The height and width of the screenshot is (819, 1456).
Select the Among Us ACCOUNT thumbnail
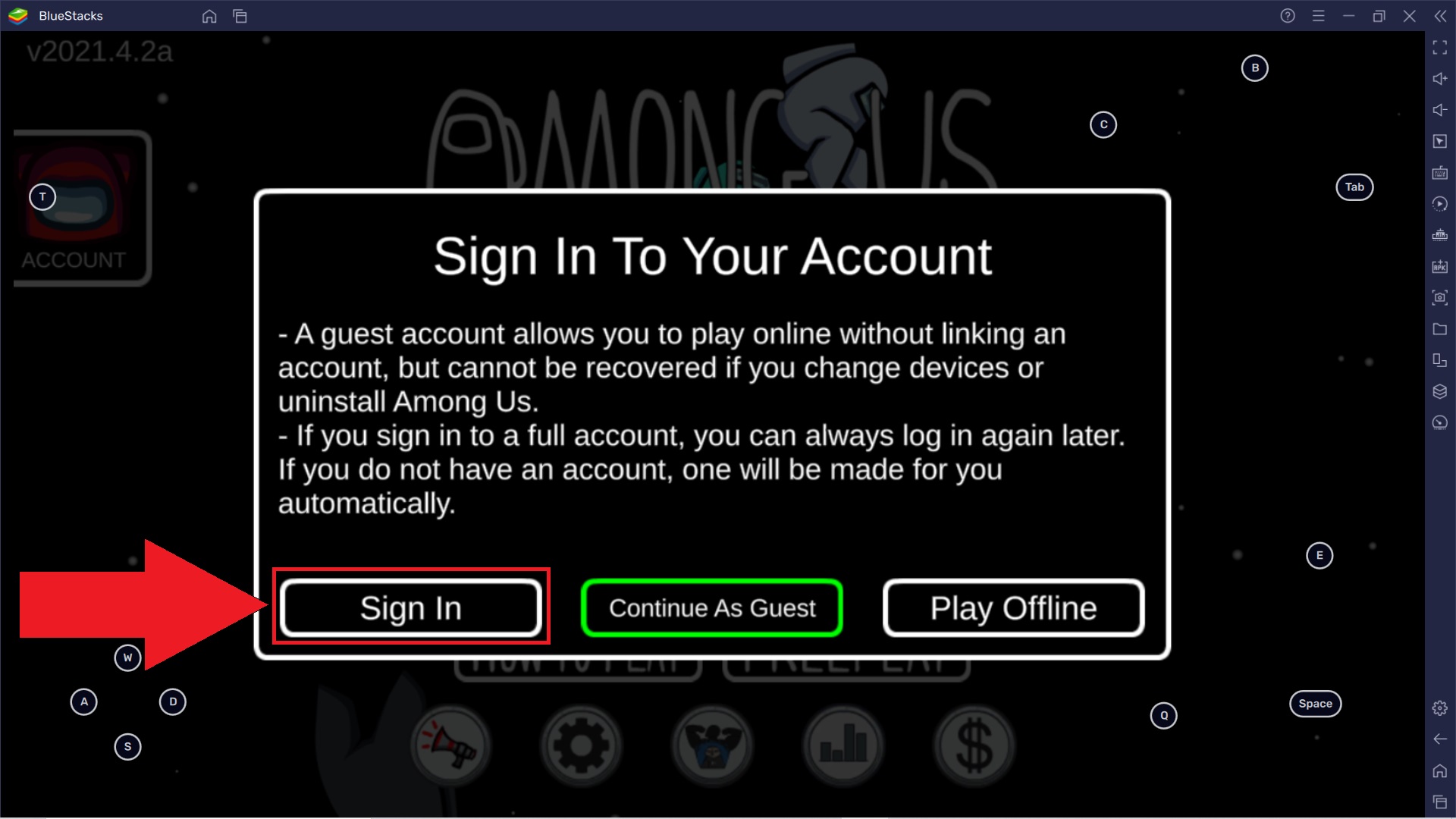(75, 205)
